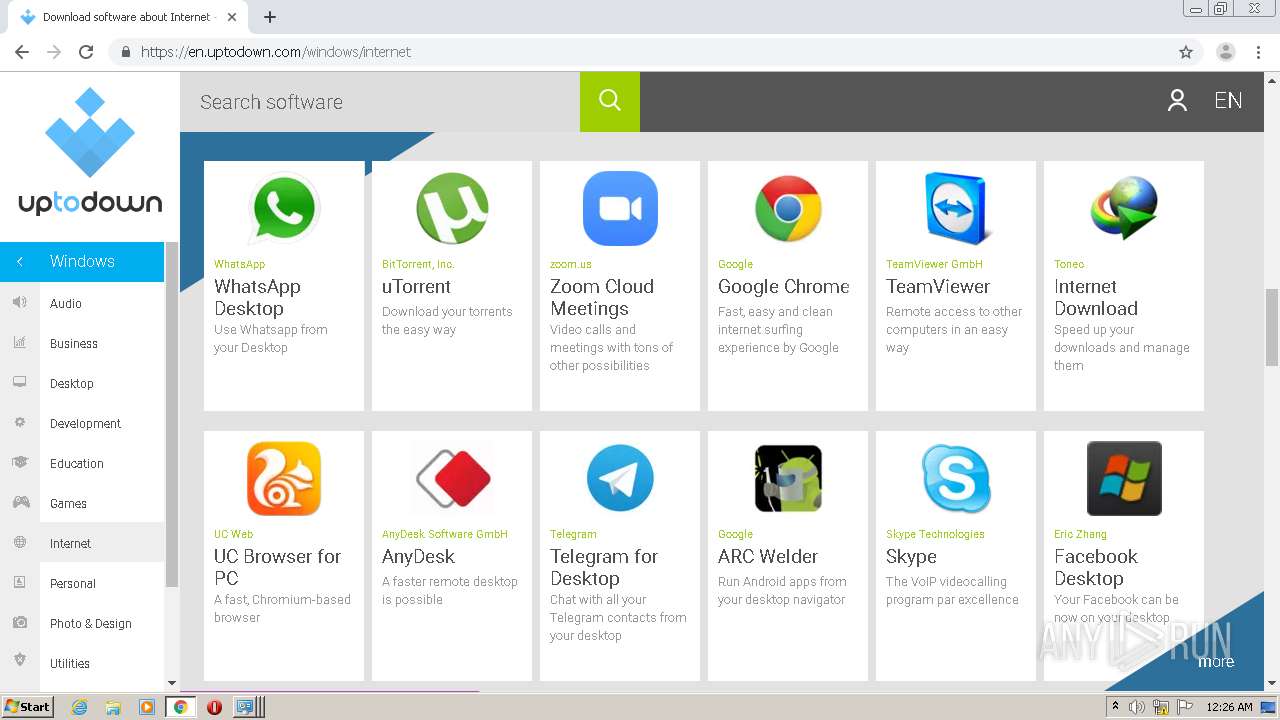
Task: Open the UC Browser app icon
Action: (x=284, y=478)
